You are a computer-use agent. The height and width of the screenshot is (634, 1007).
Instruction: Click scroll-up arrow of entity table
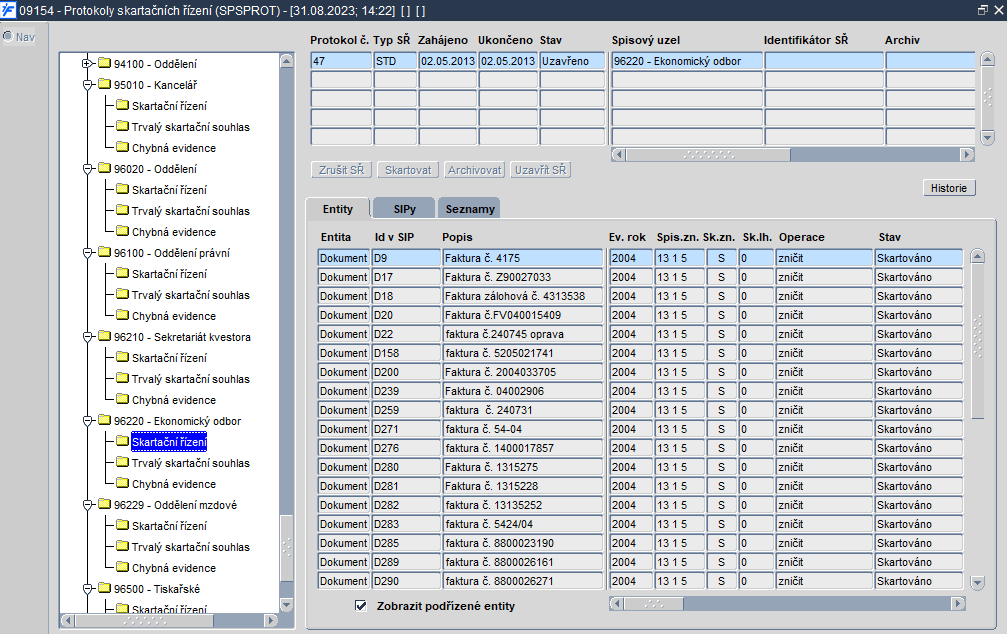pyautogui.click(x=977, y=256)
